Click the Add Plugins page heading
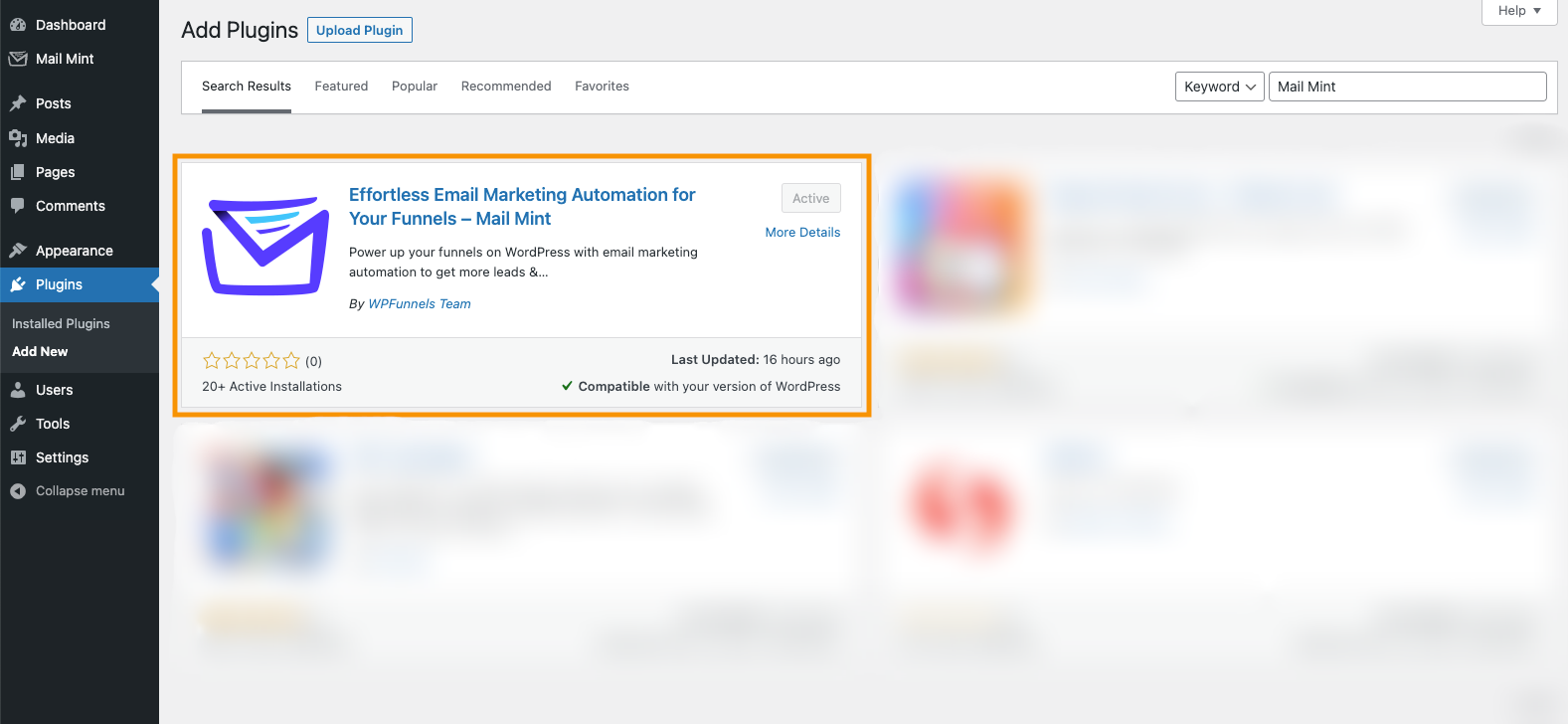The height and width of the screenshot is (724, 1568). 240,30
